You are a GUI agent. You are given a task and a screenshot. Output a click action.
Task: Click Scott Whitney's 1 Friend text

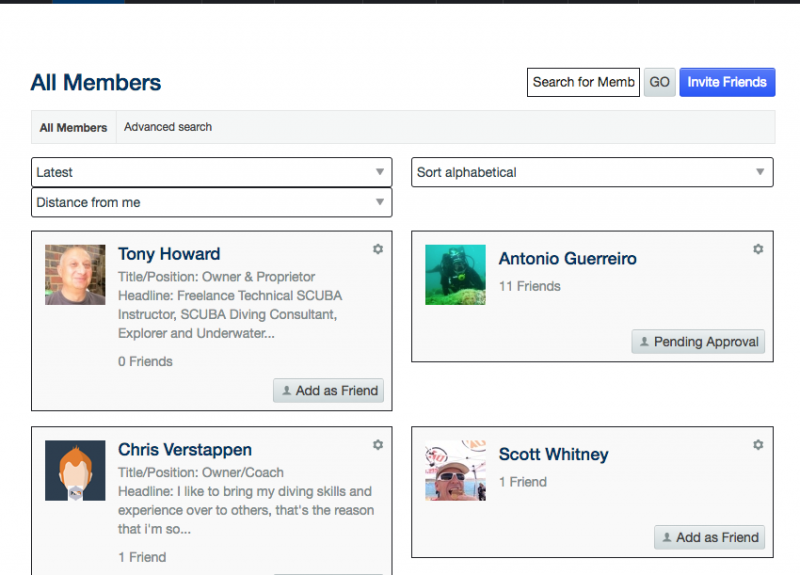(x=523, y=482)
